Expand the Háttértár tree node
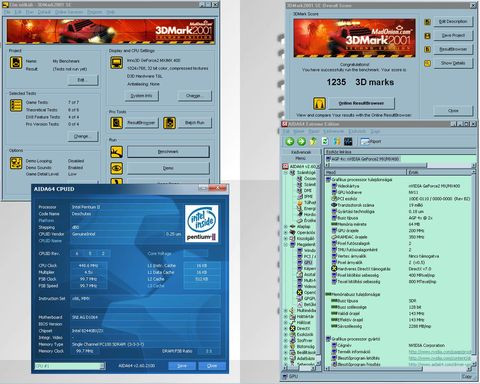480x384 pixels. point(286,316)
